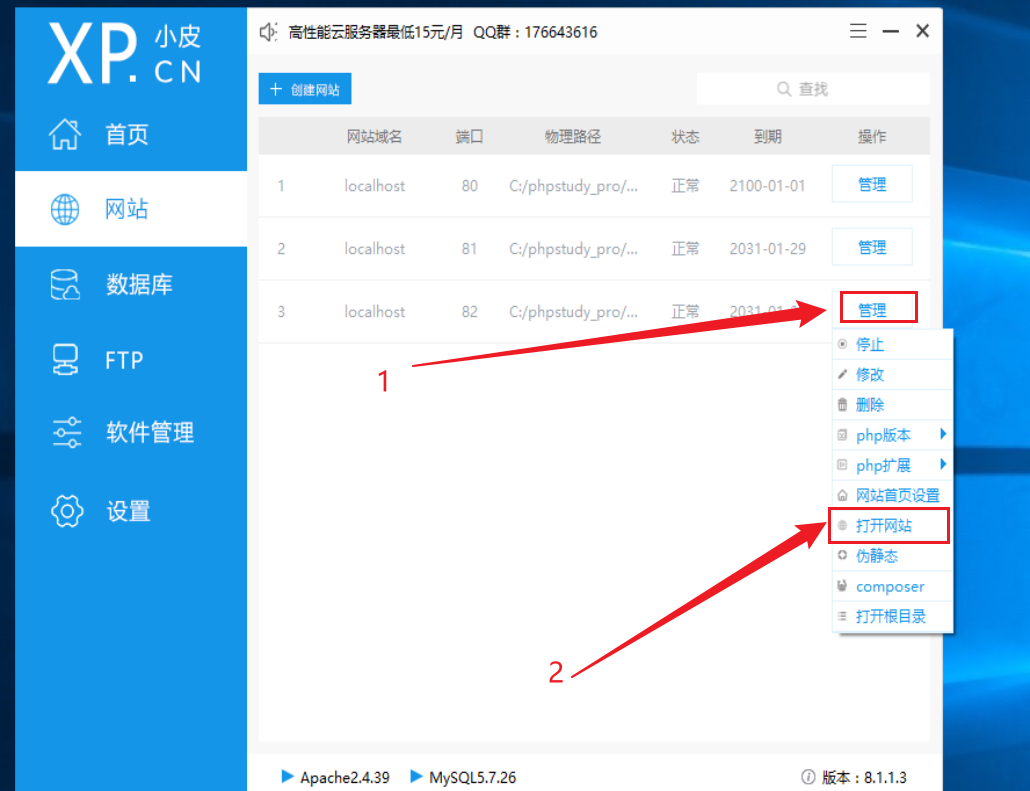Image resolution: width=1030 pixels, height=791 pixels.
Task: Click the 物理路径 column header
Action: coord(573,137)
